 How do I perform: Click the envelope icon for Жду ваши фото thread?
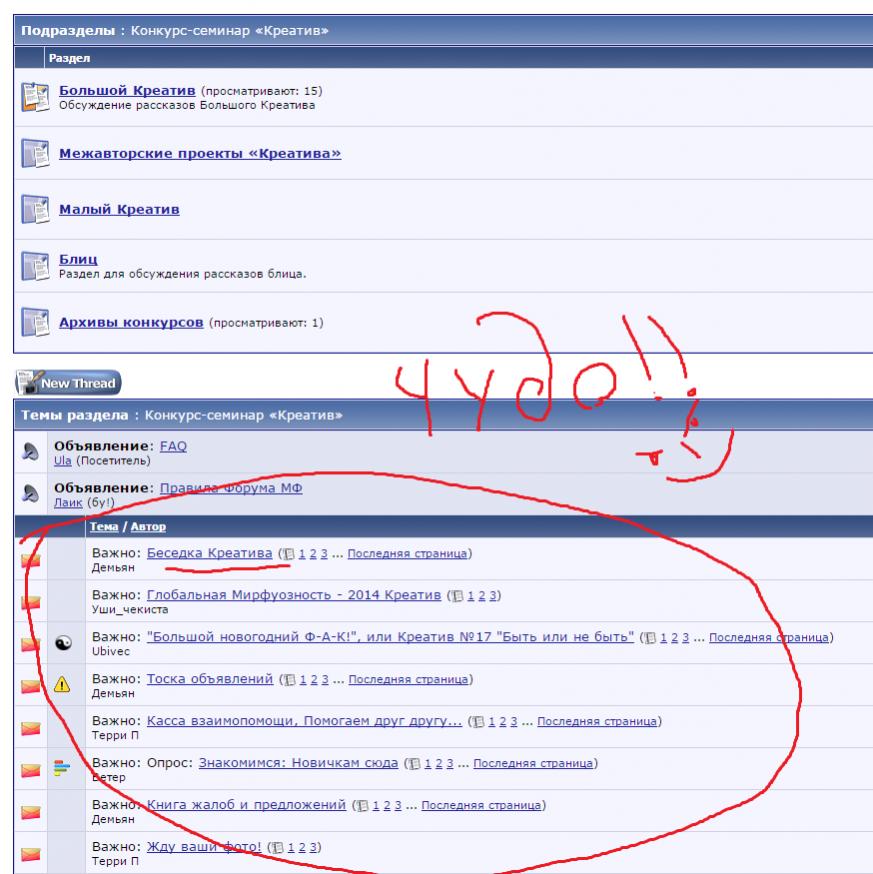(x=30, y=853)
